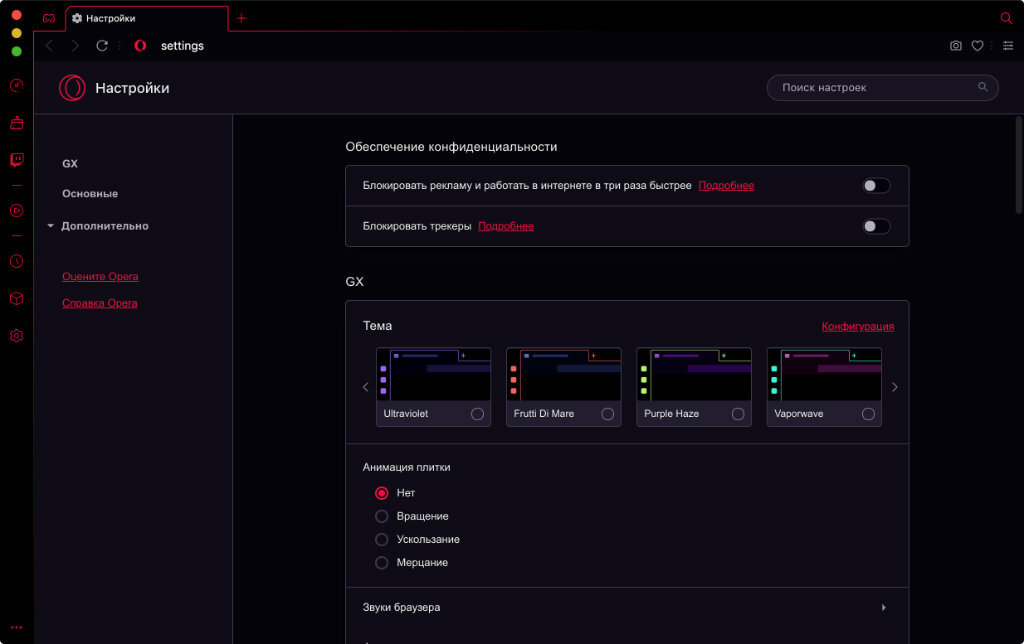
Task: Open GX Corner icon in tab bar
Action: [x=49, y=18]
